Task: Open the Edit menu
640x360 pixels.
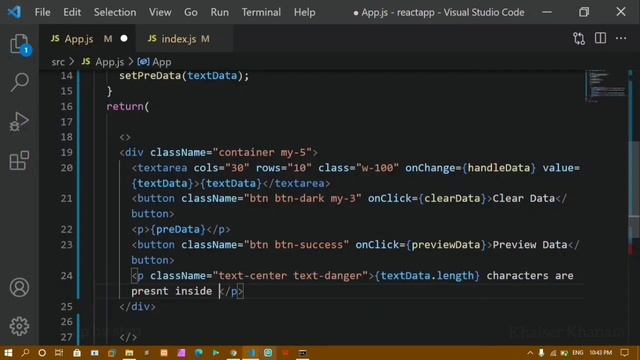Action: (72, 12)
